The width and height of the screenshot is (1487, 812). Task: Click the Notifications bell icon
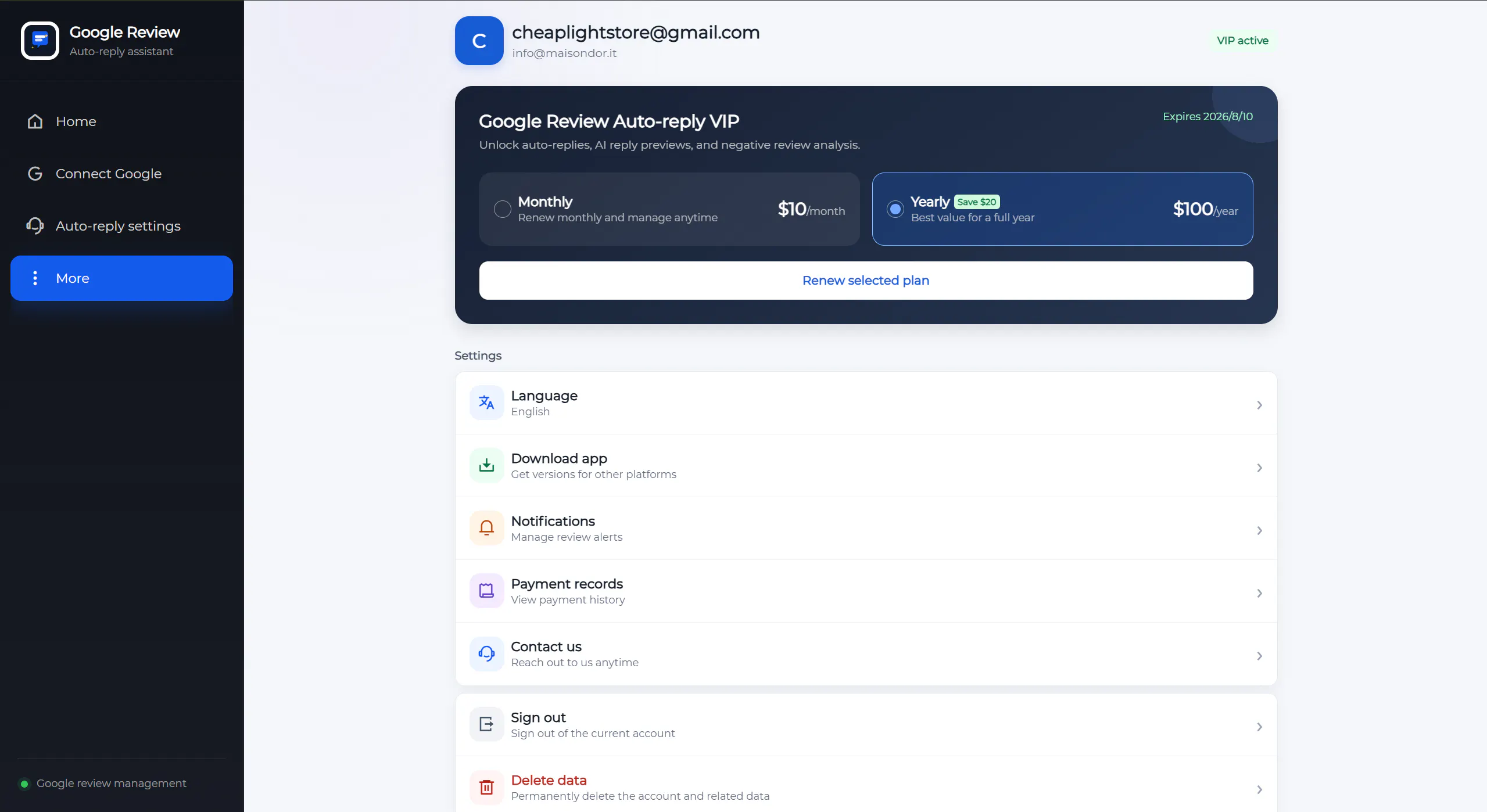pyautogui.click(x=487, y=528)
